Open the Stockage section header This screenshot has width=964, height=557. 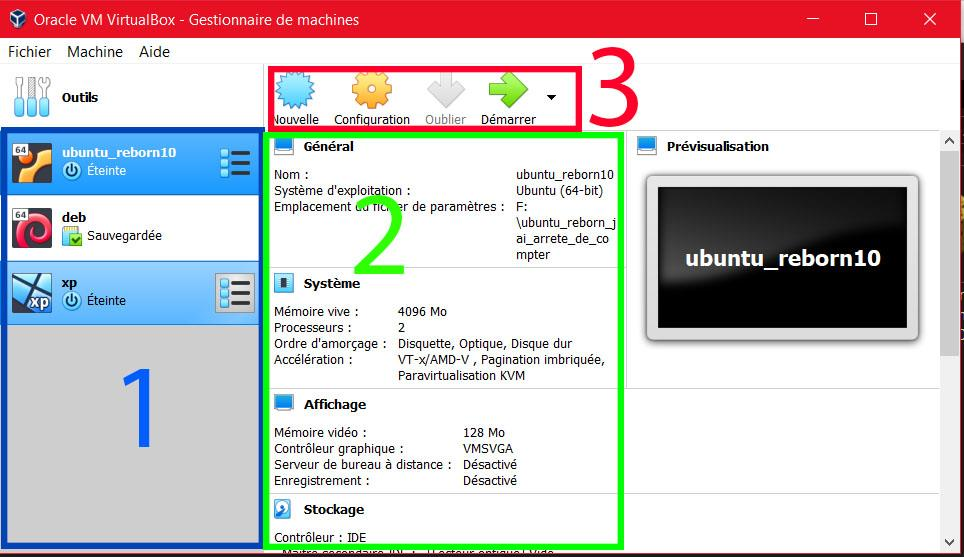click(334, 510)
